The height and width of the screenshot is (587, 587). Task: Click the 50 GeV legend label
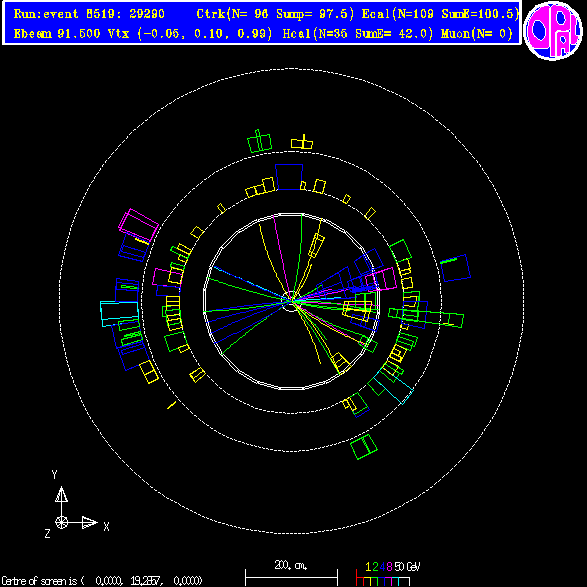point(407,566)
